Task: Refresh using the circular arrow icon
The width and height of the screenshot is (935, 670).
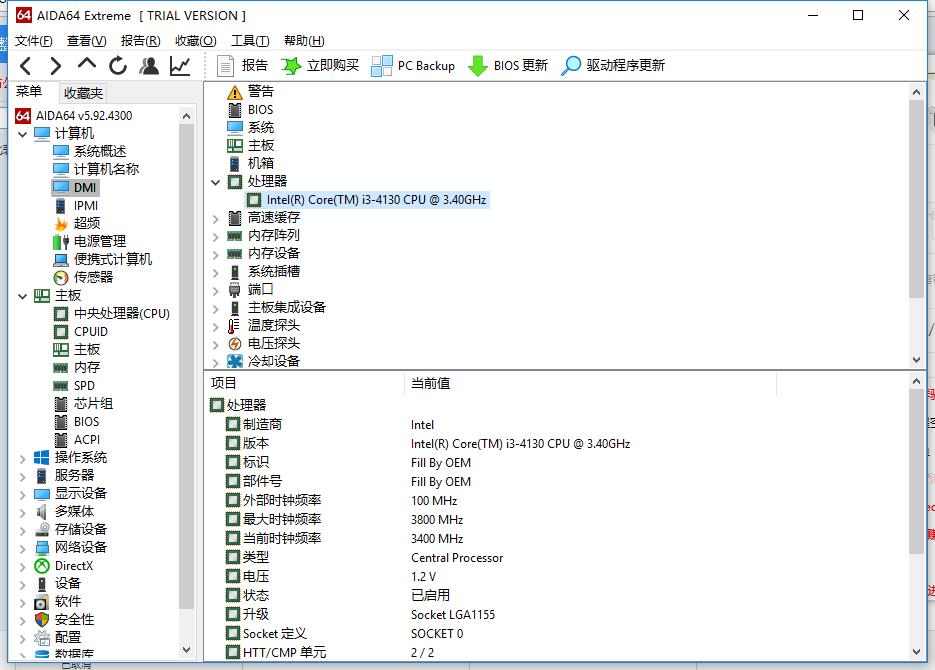Action: point(117,66)
